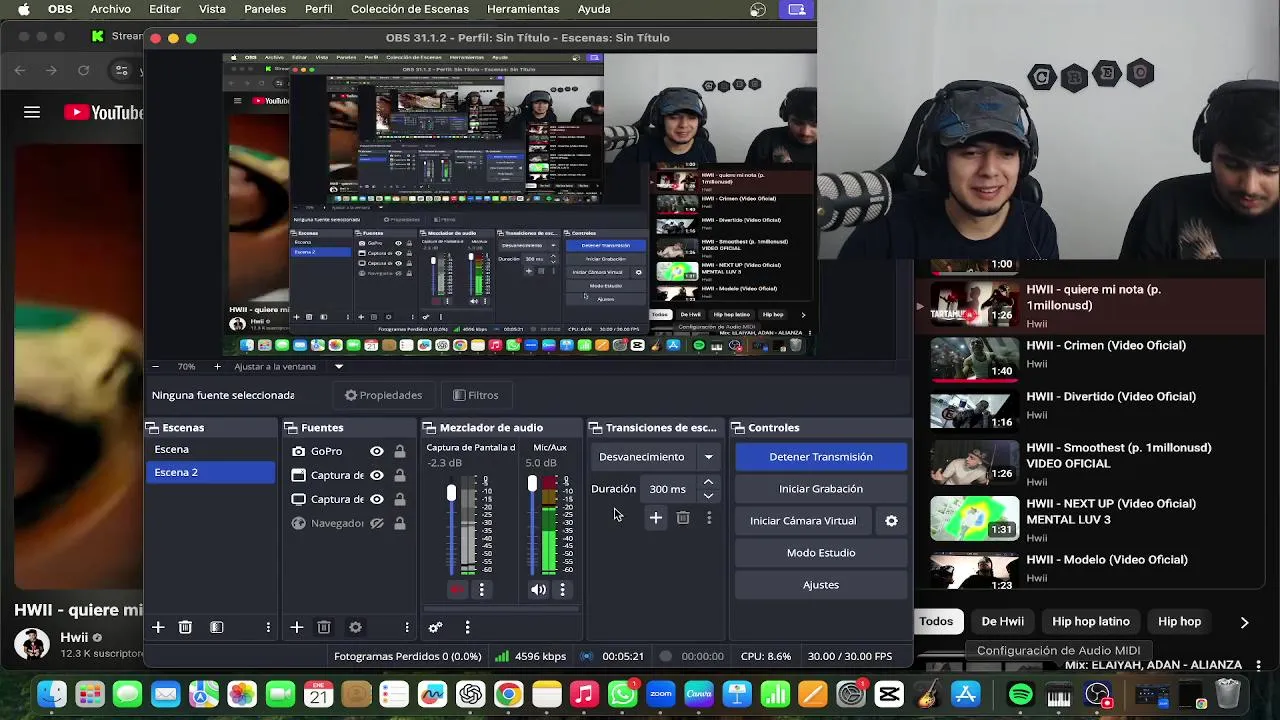Delete selected scene with trash icon

tap(185, 627)
